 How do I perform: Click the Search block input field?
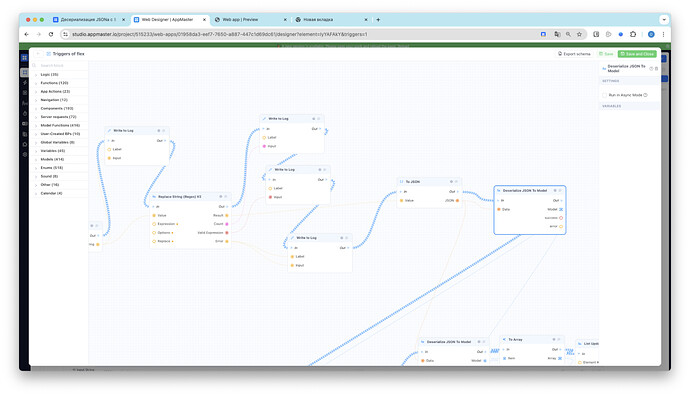coord(59,66)
